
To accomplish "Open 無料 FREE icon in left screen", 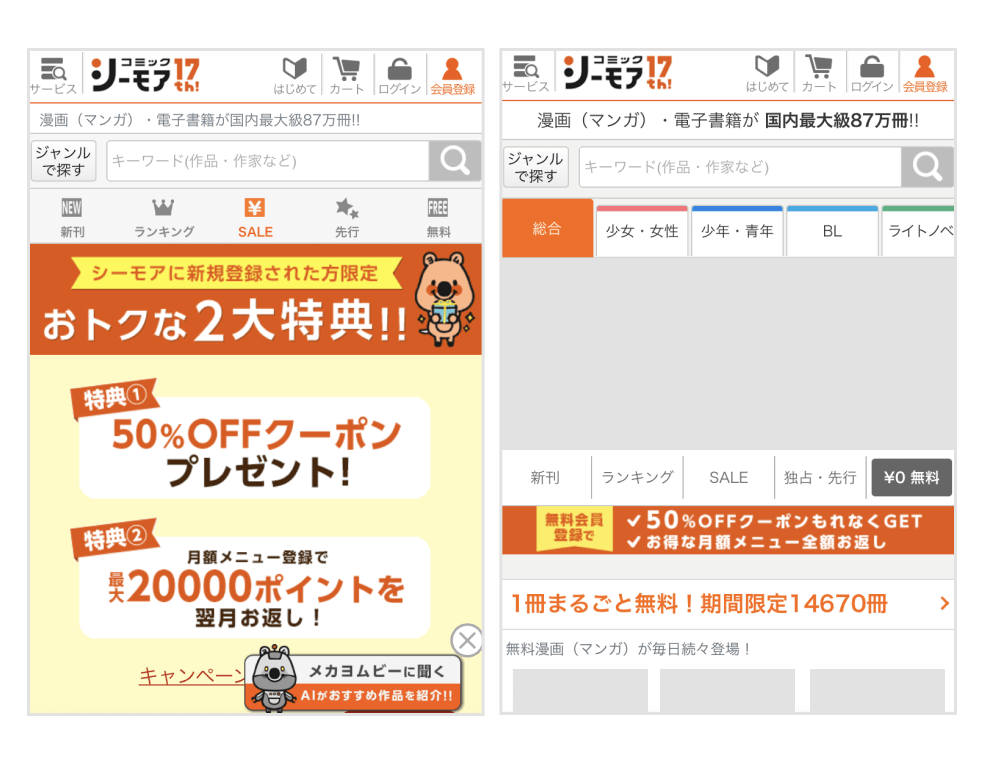I will click(x=438, y=217).
